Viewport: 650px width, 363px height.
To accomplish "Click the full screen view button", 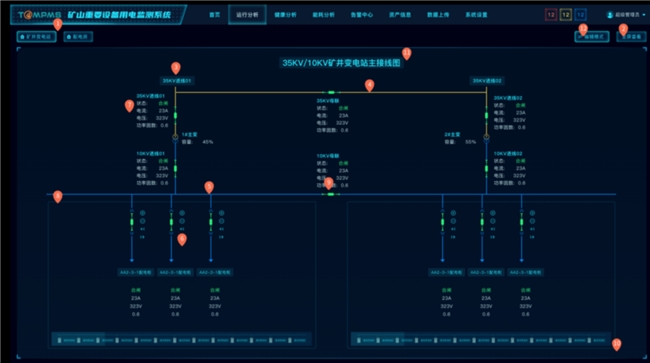I will [x=631, y=37].
